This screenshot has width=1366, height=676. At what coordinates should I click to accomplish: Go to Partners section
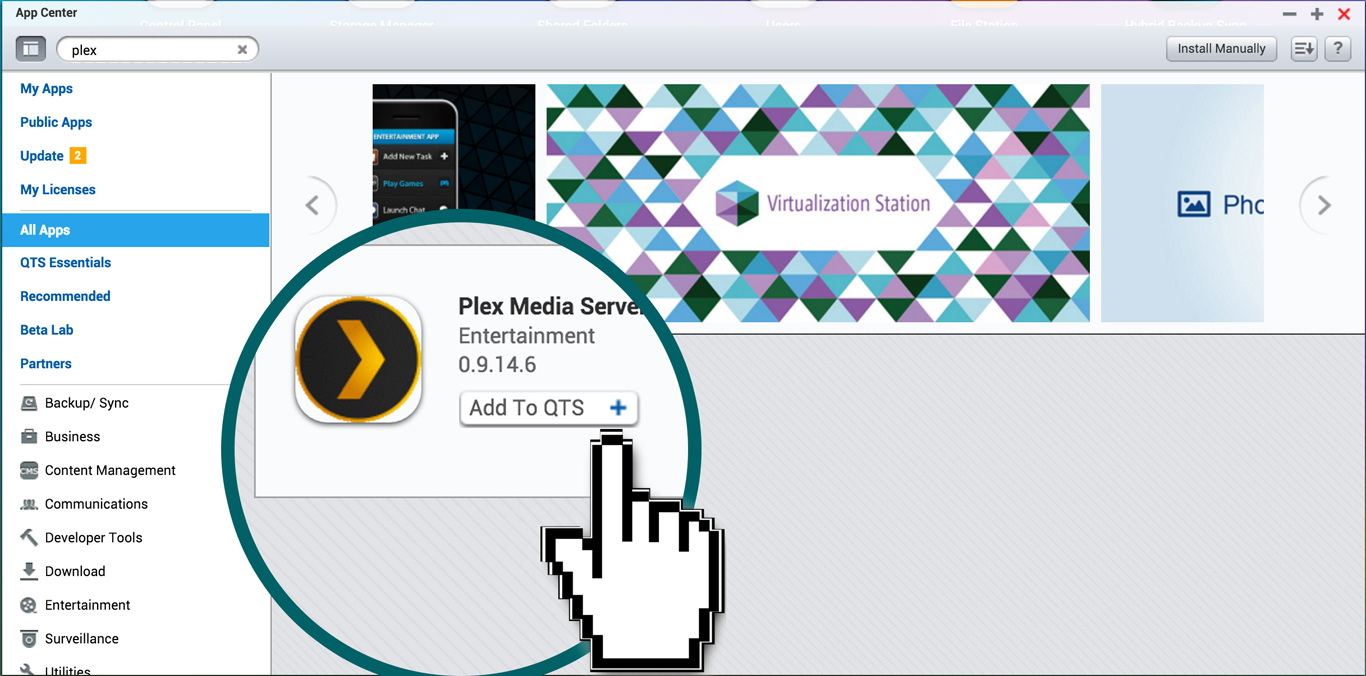(x=46, y=364)
